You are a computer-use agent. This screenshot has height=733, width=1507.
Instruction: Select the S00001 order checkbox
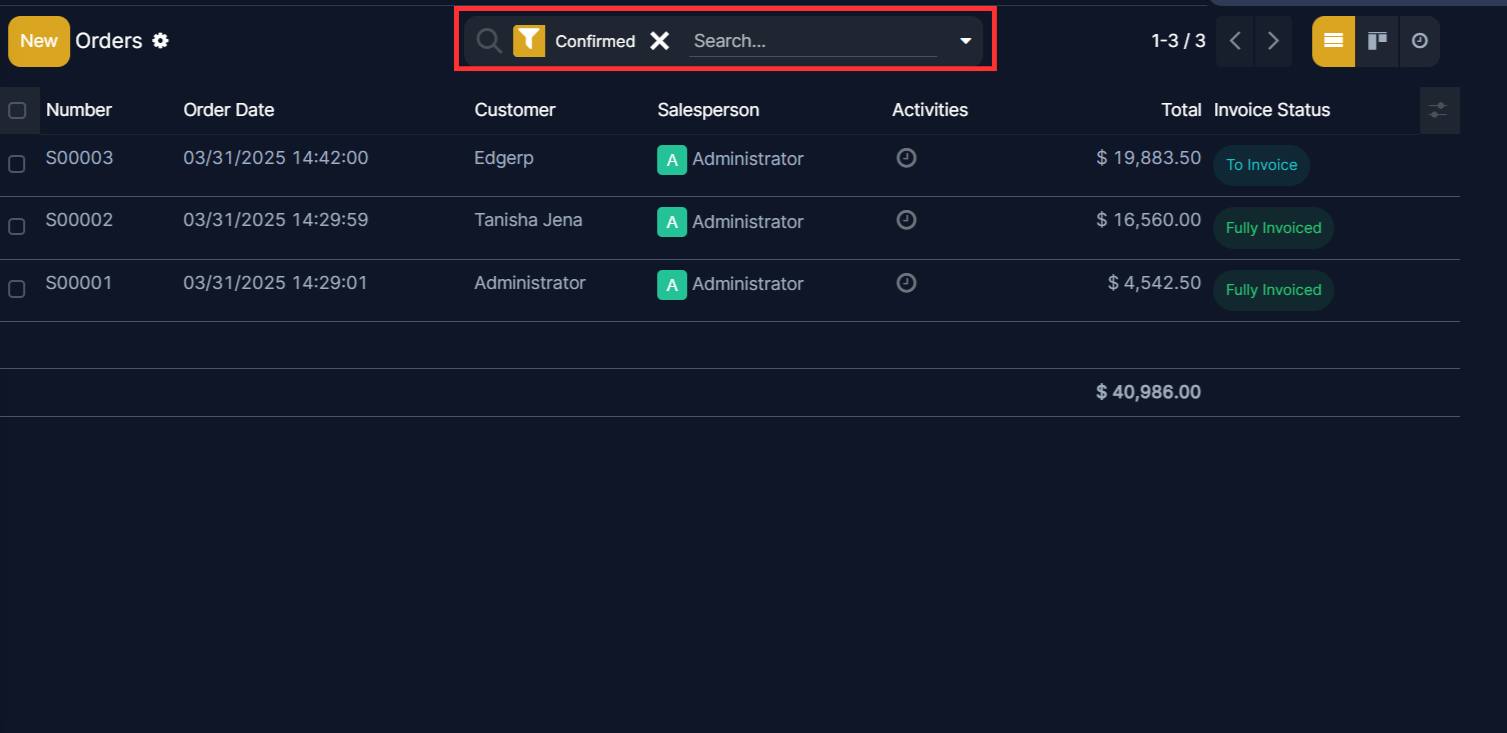[x=17, y=289]
